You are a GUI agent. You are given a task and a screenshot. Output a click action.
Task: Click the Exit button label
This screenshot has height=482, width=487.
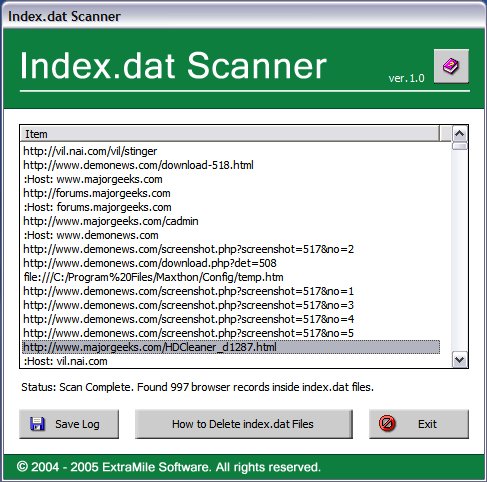(427, 424)
